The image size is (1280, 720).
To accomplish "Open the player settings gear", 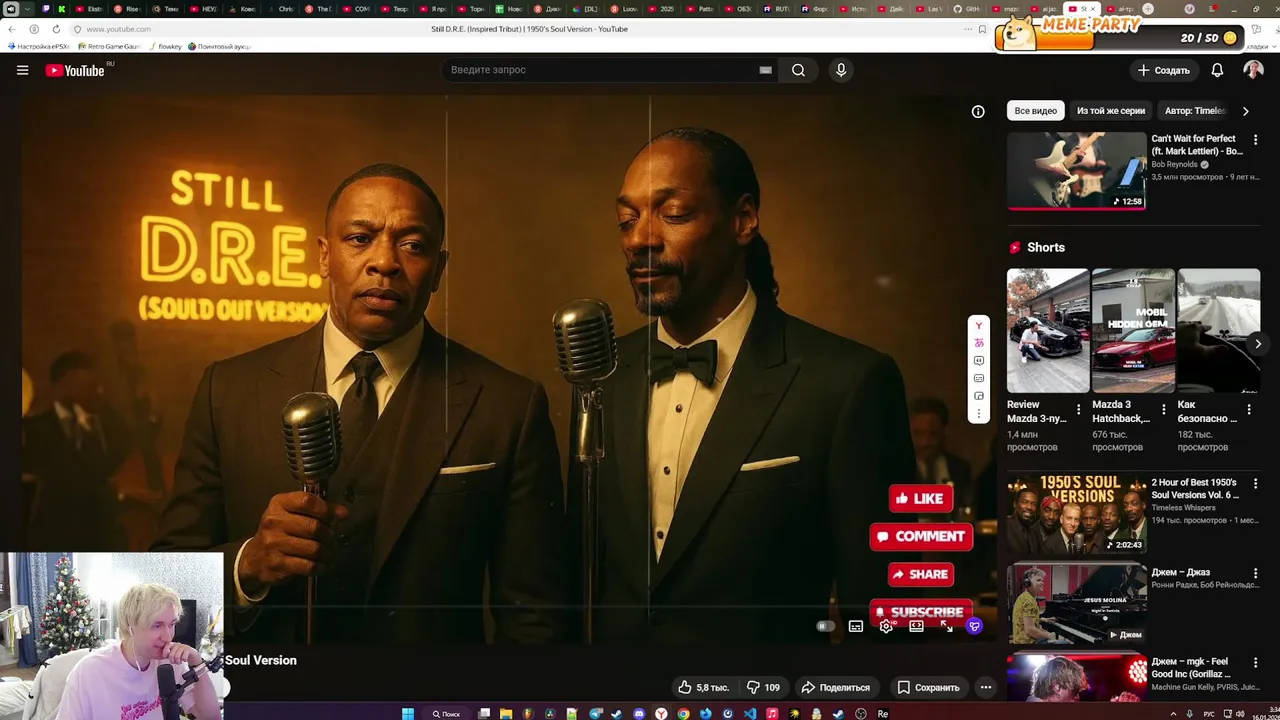I will [886, 626].
